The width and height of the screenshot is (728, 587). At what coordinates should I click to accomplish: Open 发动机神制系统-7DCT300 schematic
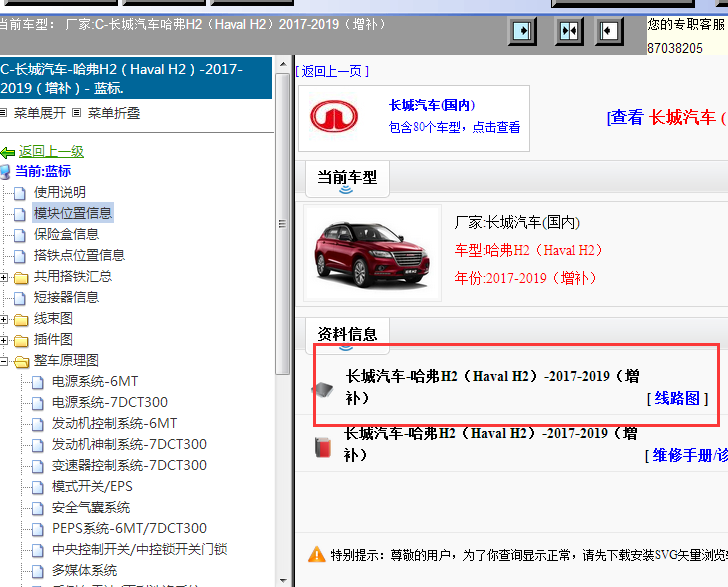click(130, 444)
